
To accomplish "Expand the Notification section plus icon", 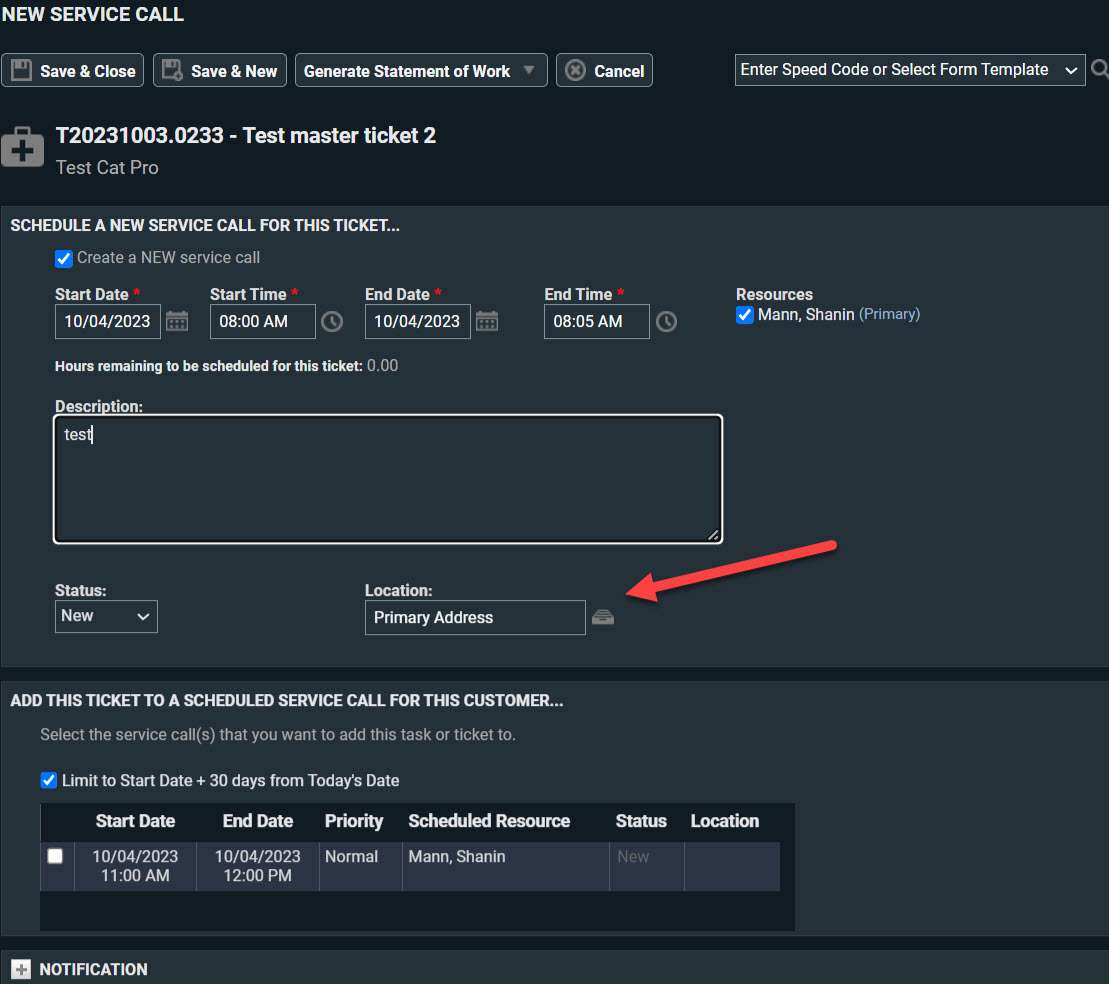I will (21, 969).
